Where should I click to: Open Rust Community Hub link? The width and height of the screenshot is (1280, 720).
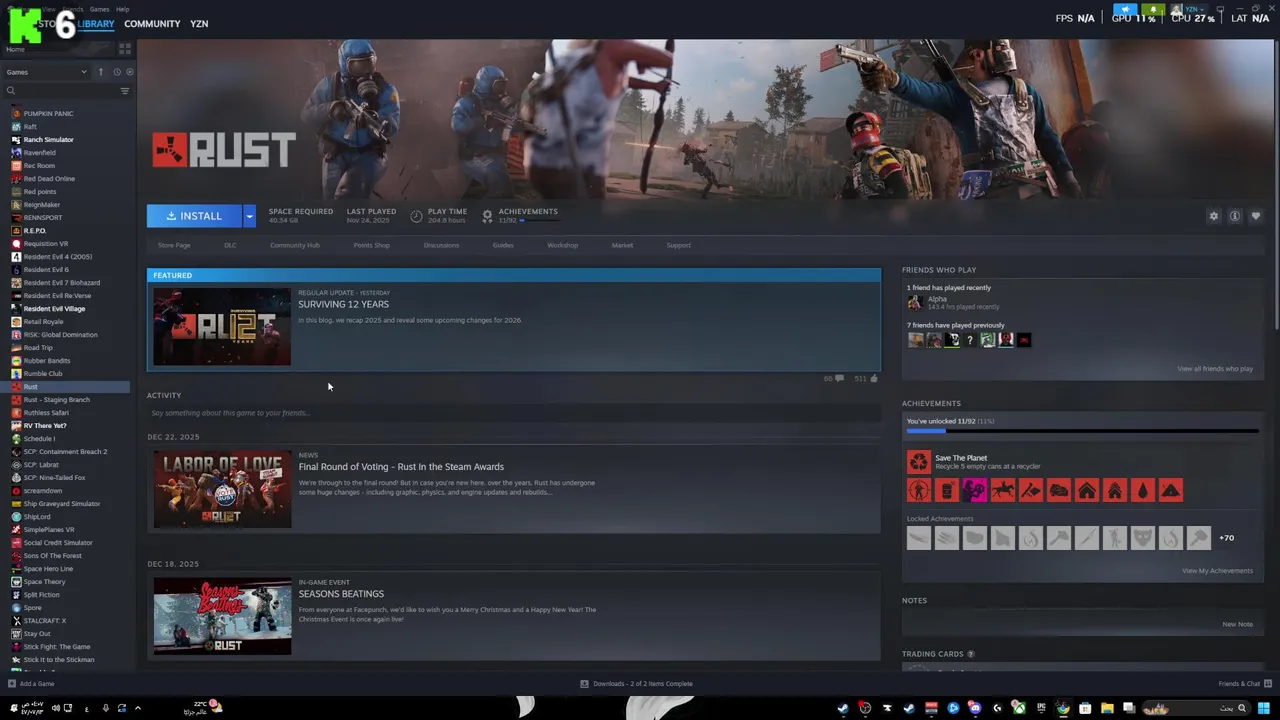(x=294, y=245)
